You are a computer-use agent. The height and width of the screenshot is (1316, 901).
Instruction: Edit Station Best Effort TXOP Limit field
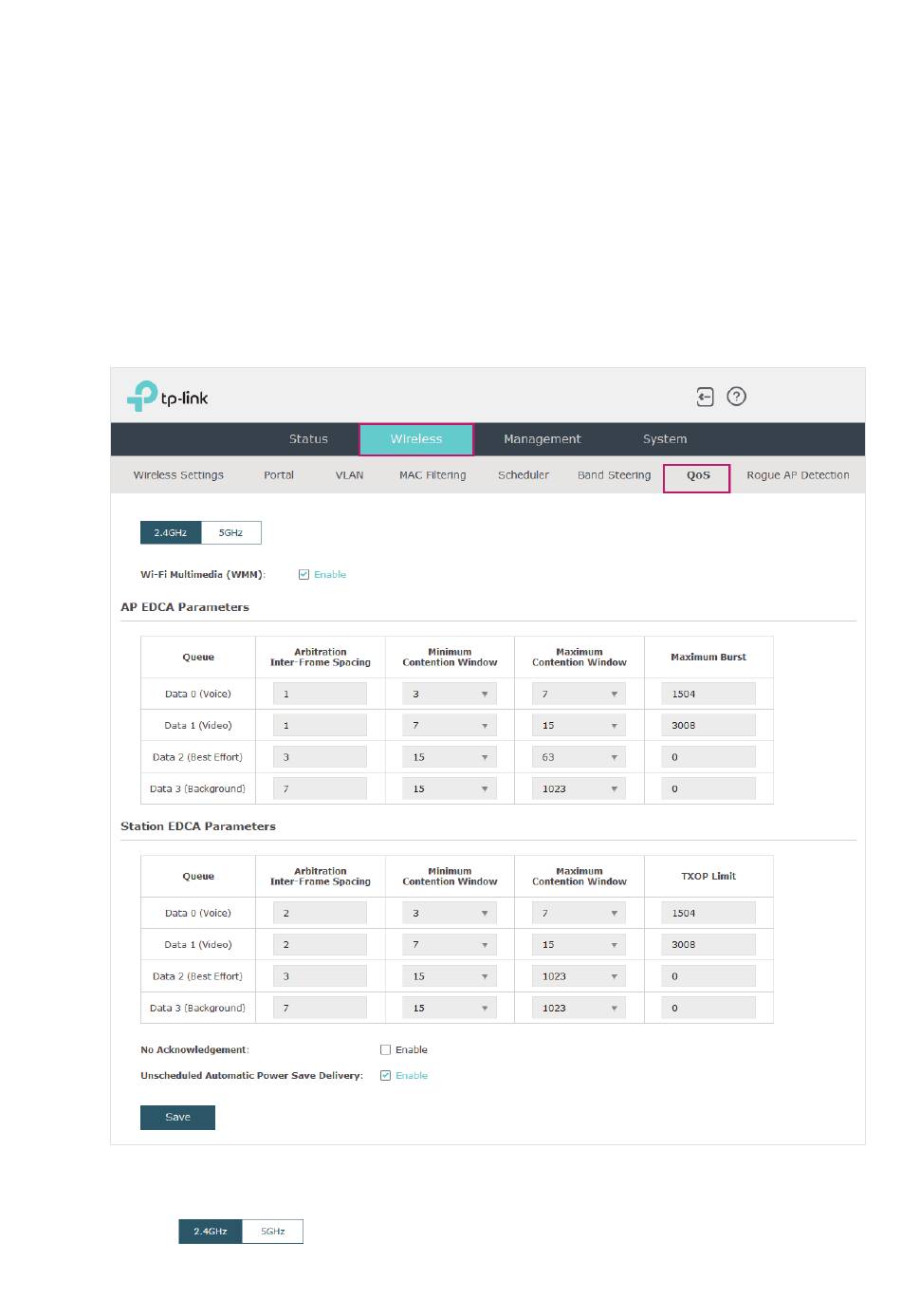(708, 976)
